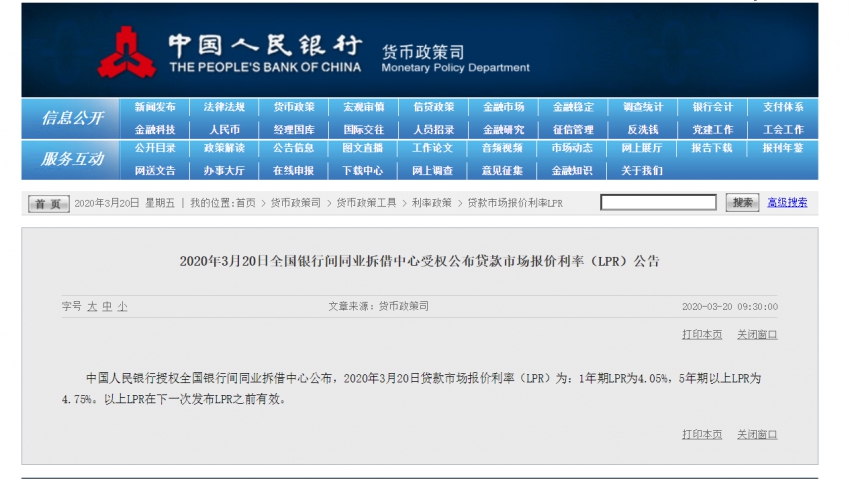Open 利率政策 breadcrumb link

point(432,203)
